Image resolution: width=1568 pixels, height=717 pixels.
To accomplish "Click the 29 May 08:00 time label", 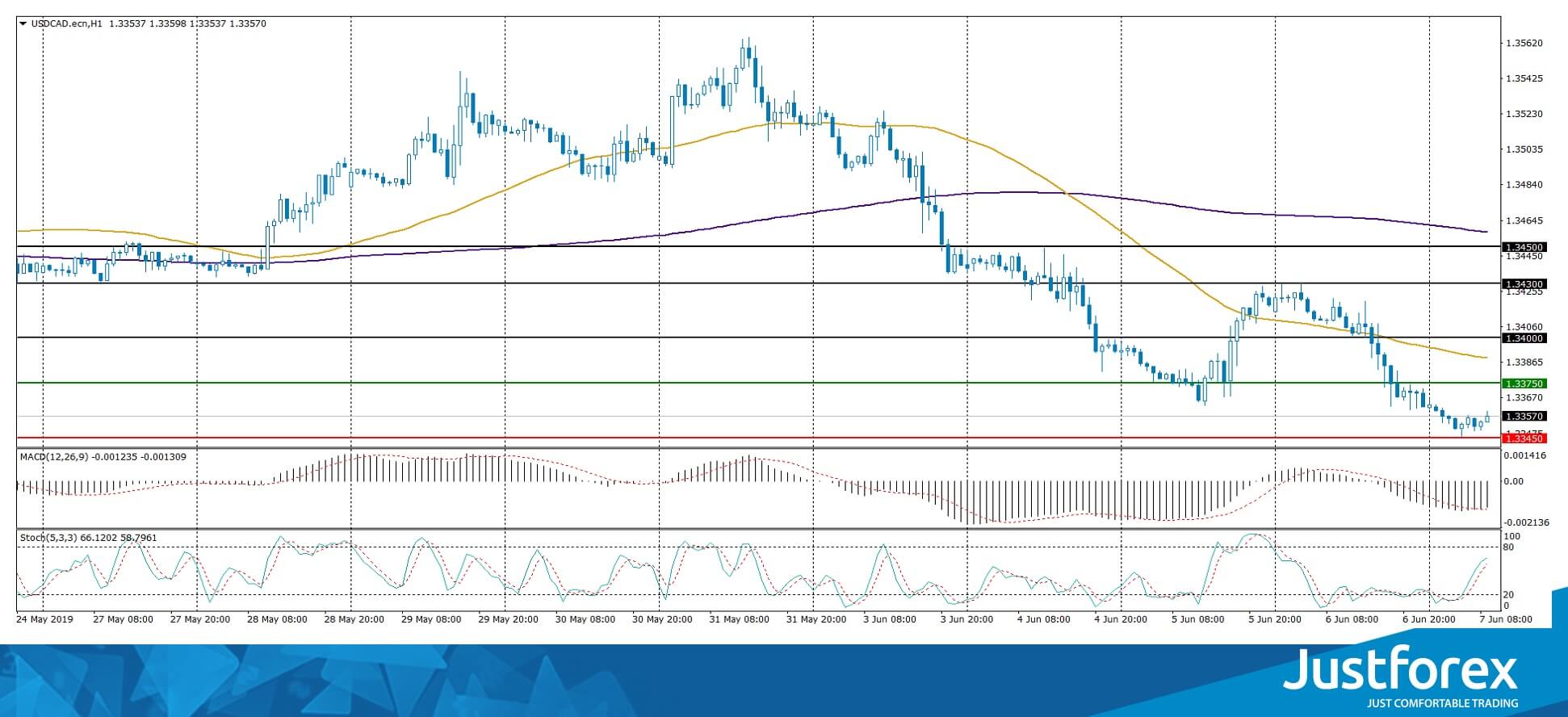I will click(x=431, y=619).
